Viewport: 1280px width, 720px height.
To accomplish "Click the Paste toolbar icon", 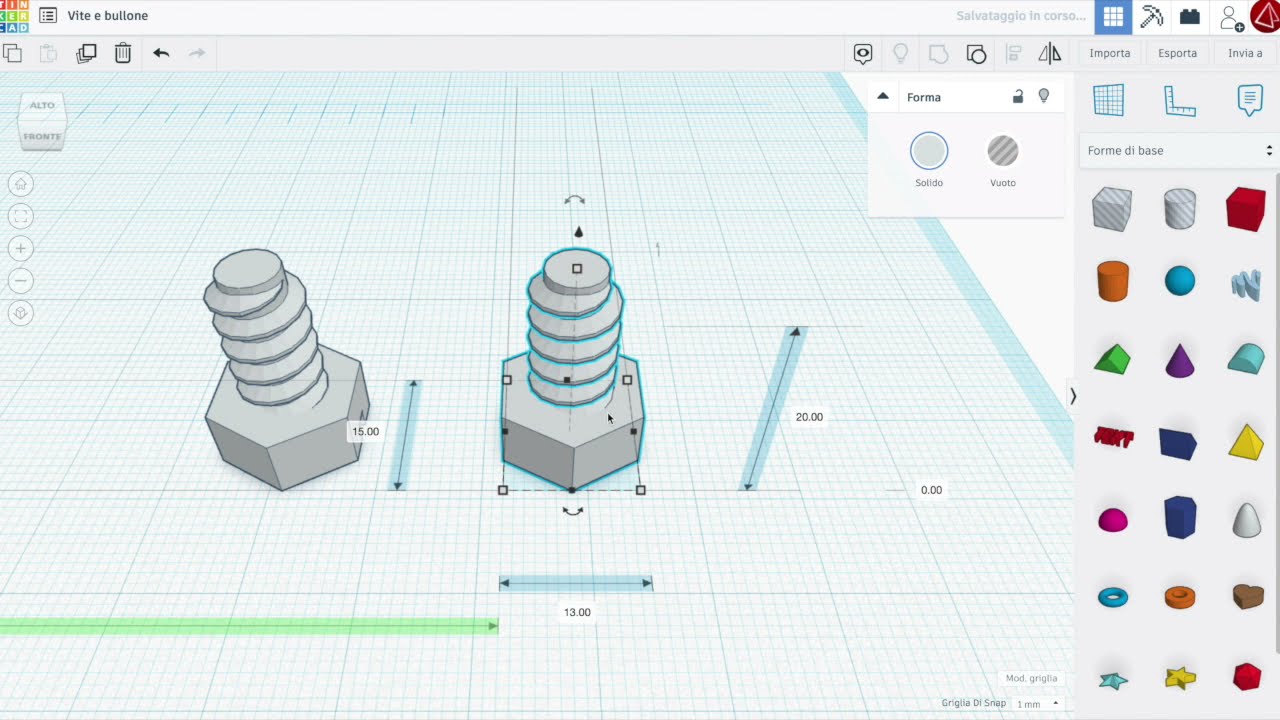I will [x=48, y=53].
